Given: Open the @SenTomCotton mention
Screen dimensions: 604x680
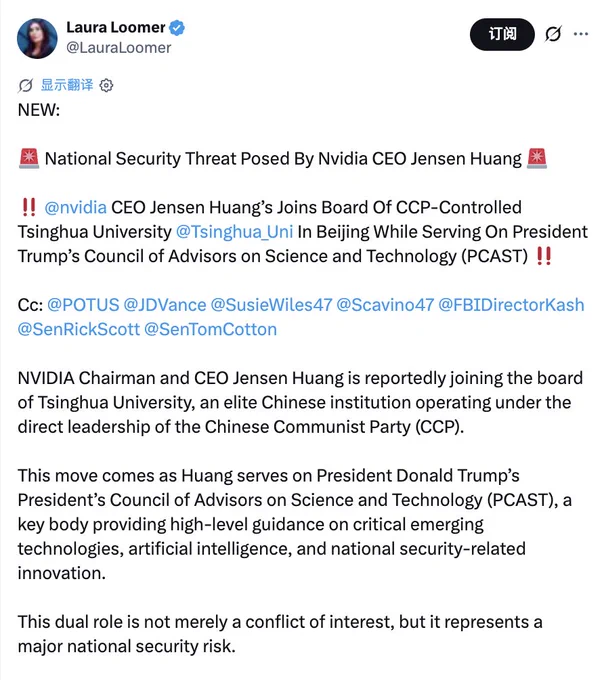Looking at the screenshot, I should pyautogui.click(x=210, y=330).
